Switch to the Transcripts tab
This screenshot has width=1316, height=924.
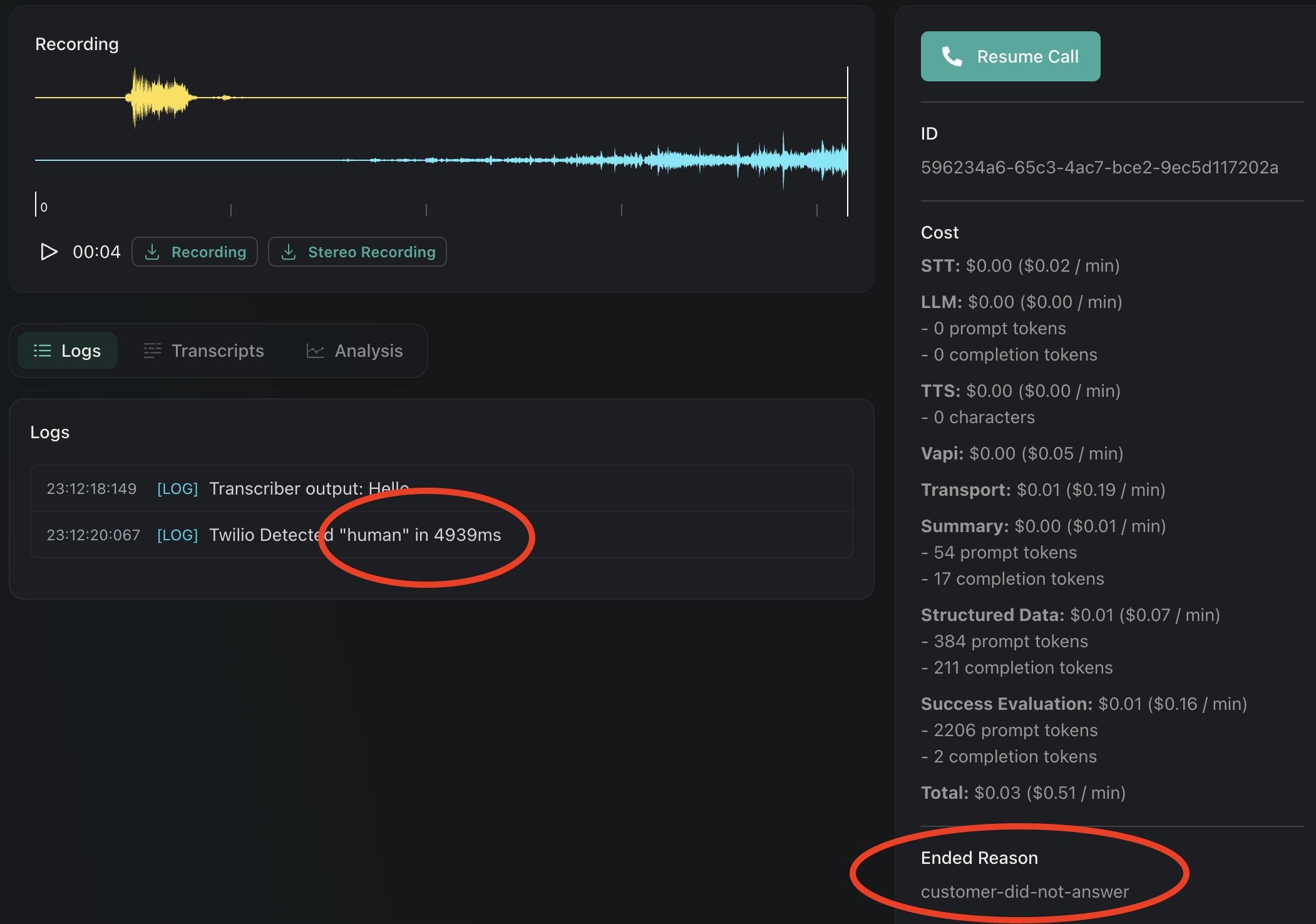click(x=217, y=351)
